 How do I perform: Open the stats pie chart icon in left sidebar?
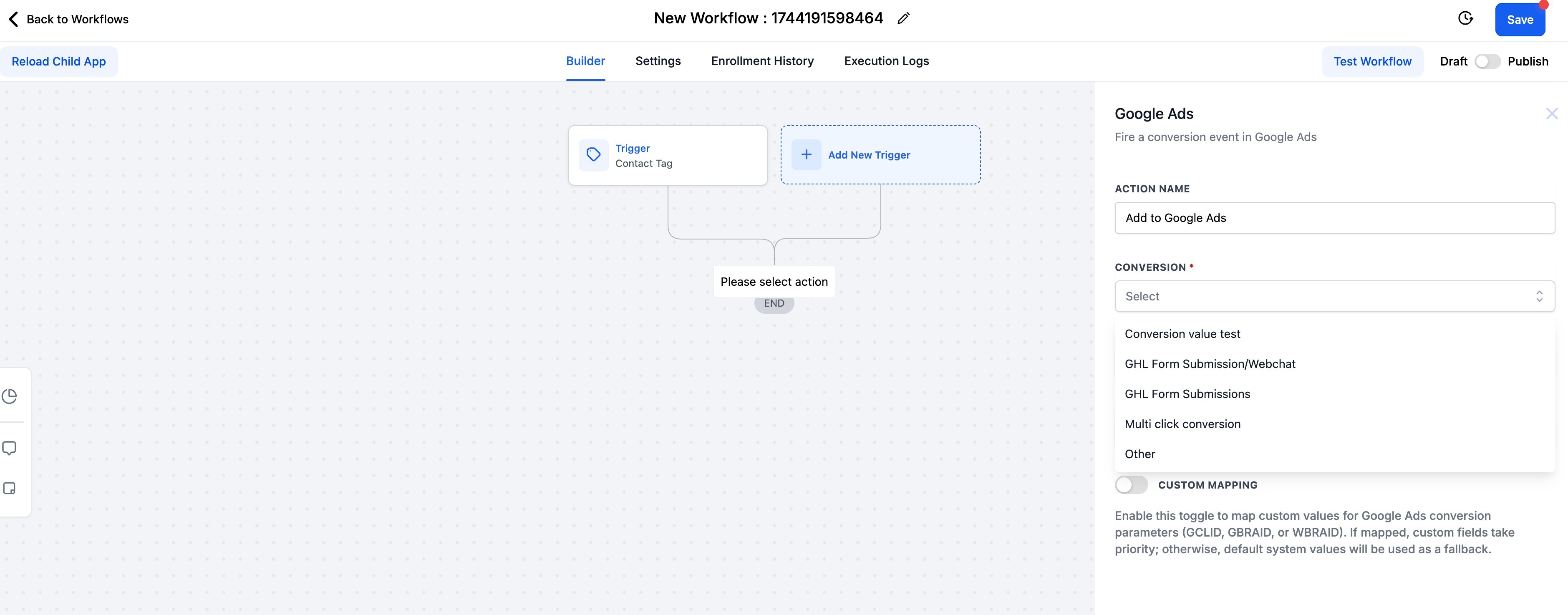(x=10, y=396)
